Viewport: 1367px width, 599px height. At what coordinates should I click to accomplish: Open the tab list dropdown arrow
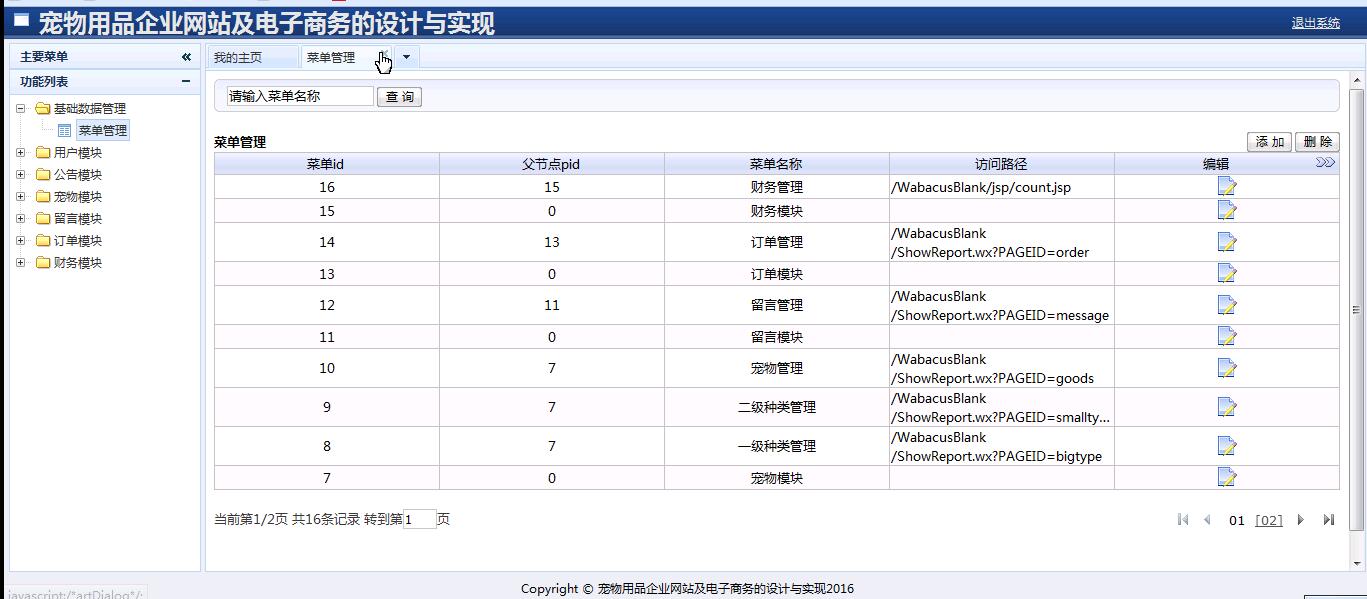pyautogui.click(x=406, y=57)
